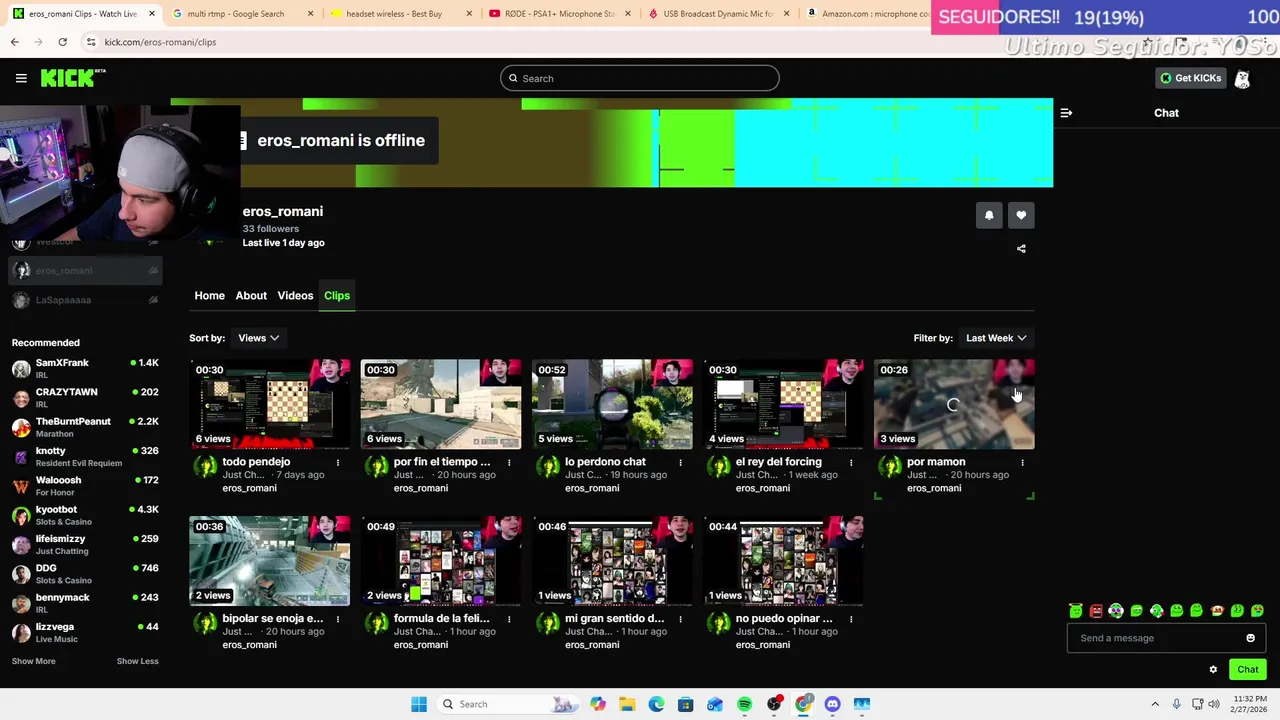Play the 'por fin el tiempo' clip thumbnail
This screenshot has height=720, width=1280.
point(441,404)
